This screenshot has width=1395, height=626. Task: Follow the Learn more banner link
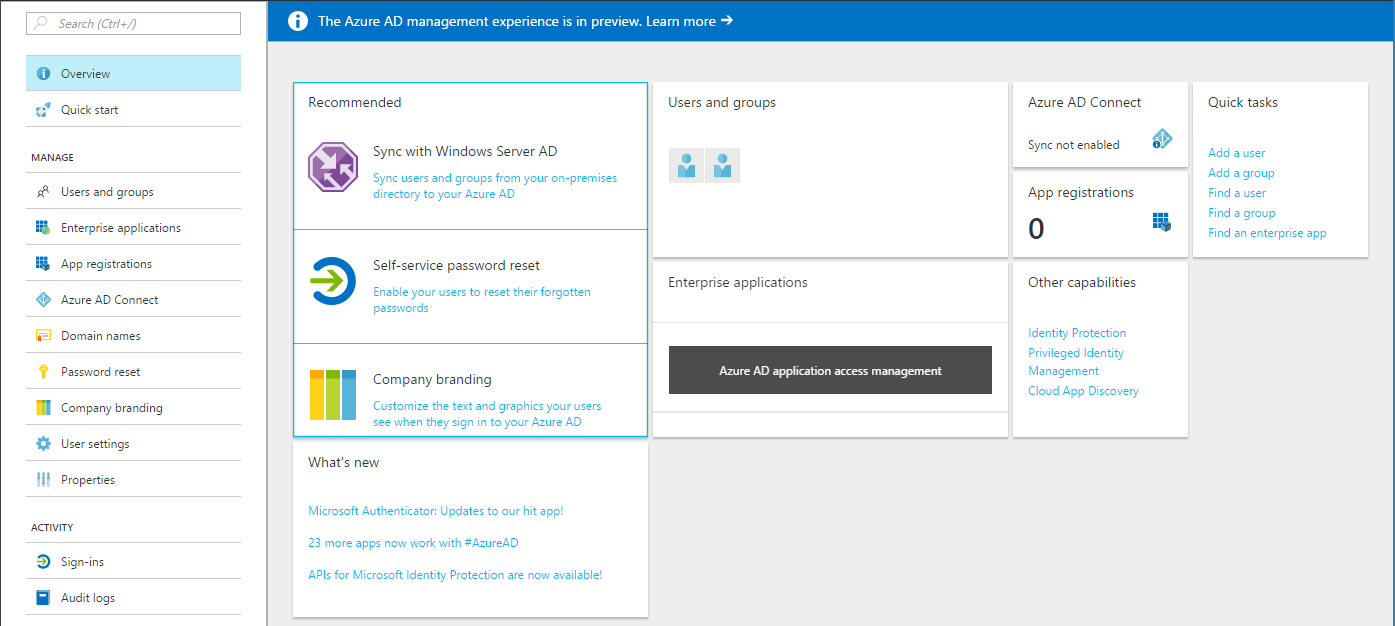(689, 21)
